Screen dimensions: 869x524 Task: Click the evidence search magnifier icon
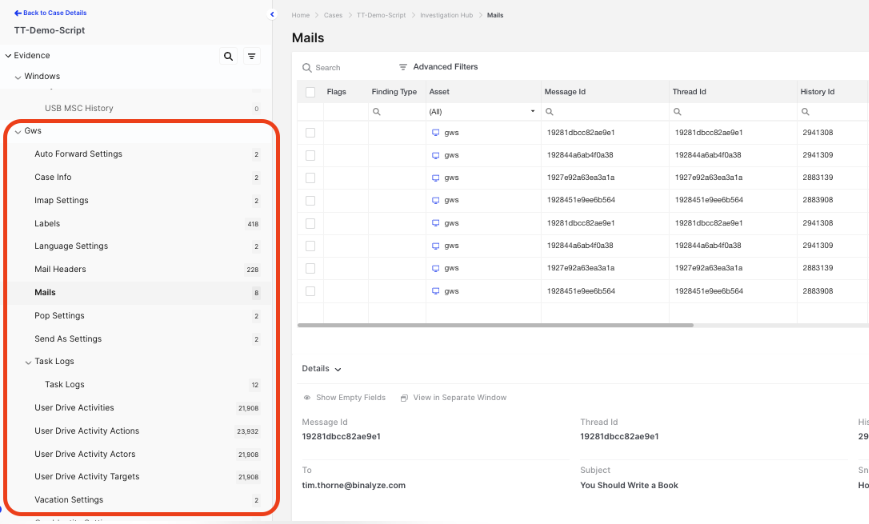click(229, 57)
